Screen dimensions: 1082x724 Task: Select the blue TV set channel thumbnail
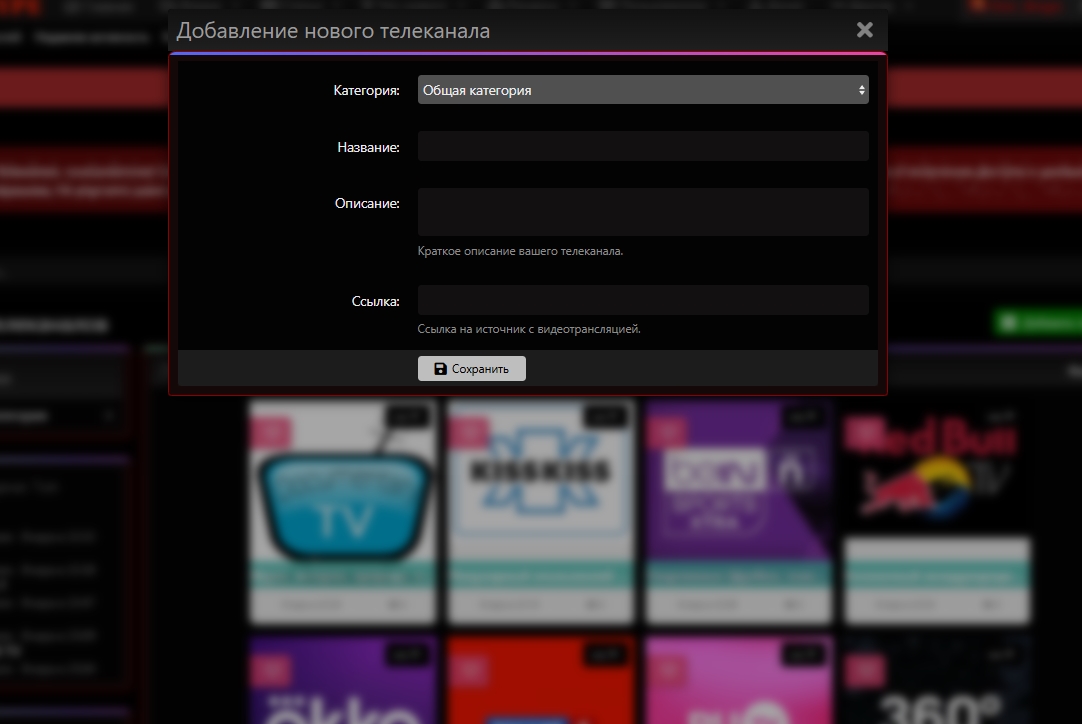[342, 484]
